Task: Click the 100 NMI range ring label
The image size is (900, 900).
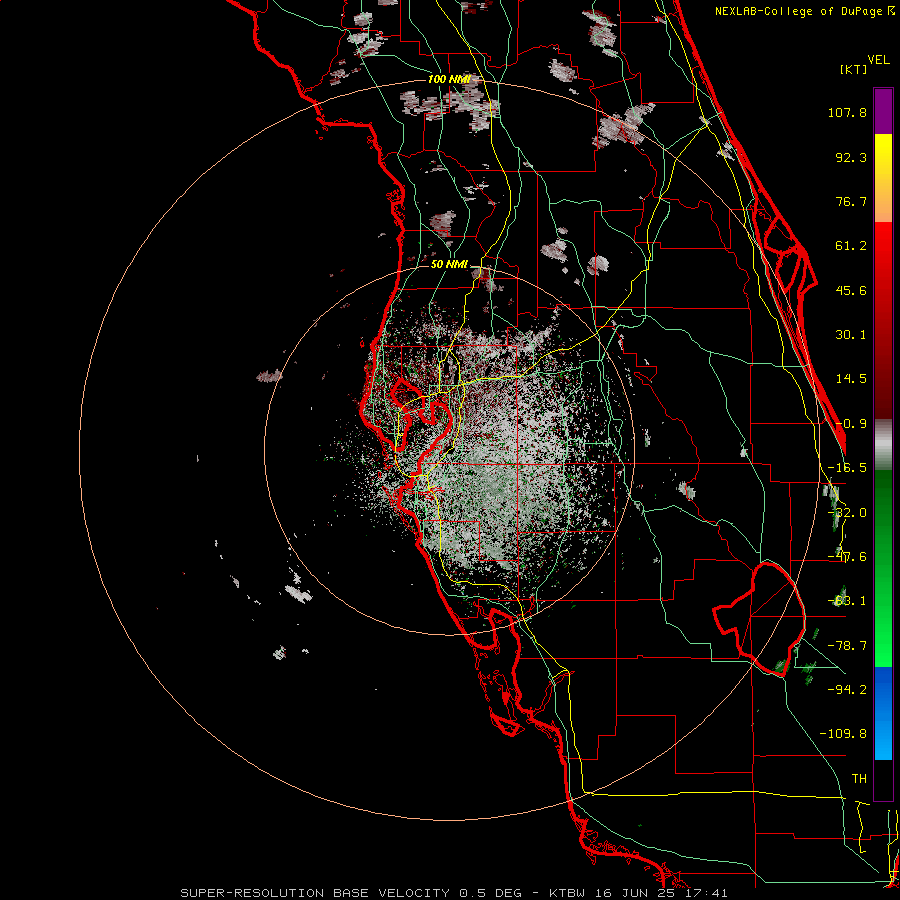Action: click(449, 79)
